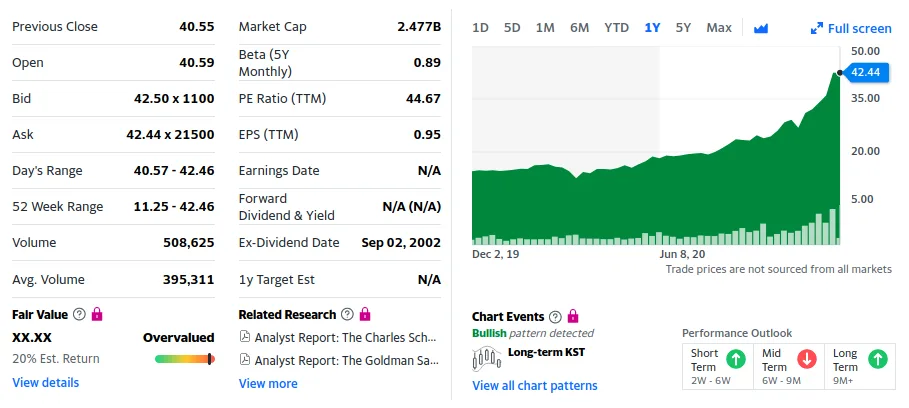Switch chart to 1D range
This screenshot has height=408, width=909.
[x=480, y=28]
